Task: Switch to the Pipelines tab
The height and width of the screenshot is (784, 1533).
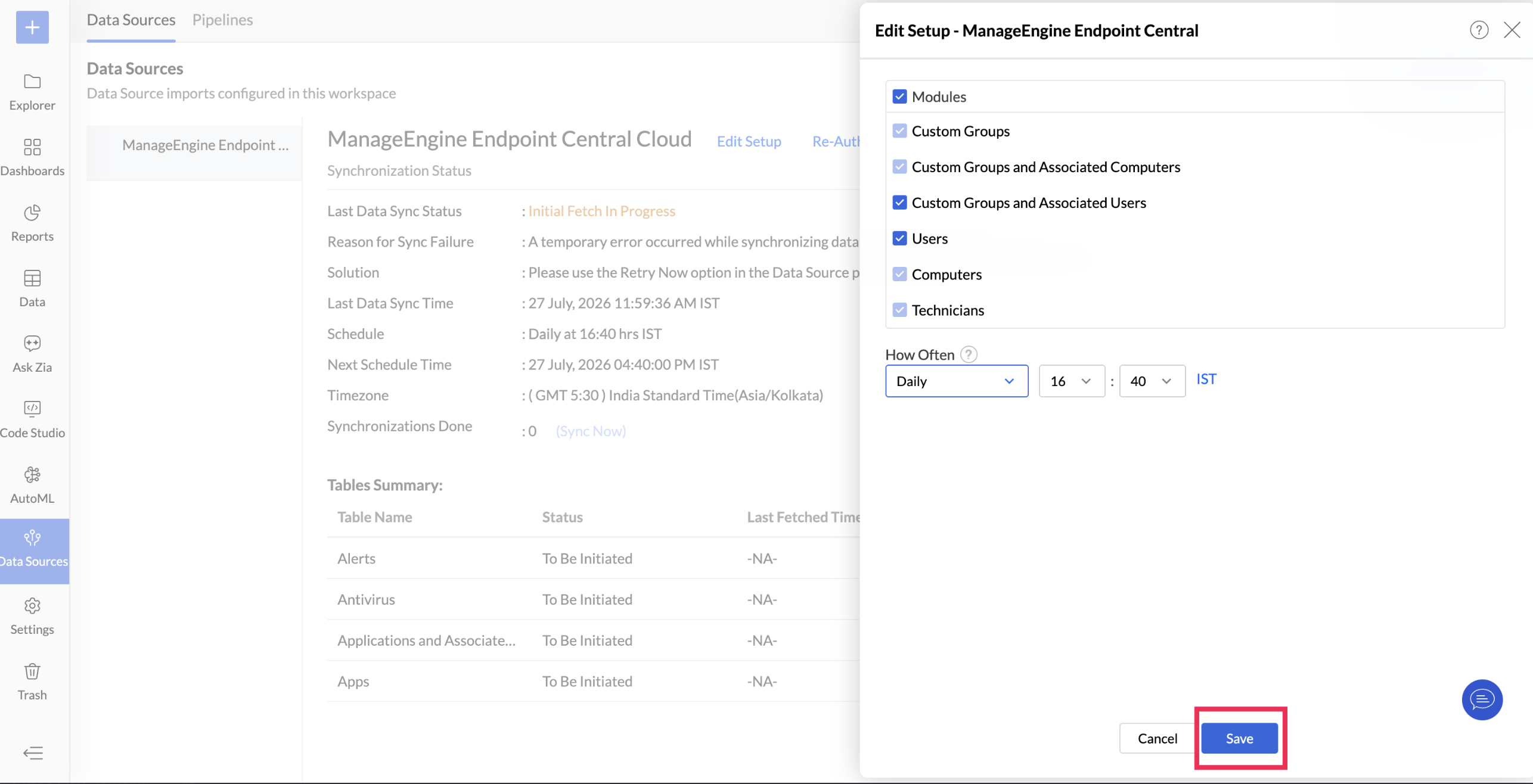Action: pos(222,20)
